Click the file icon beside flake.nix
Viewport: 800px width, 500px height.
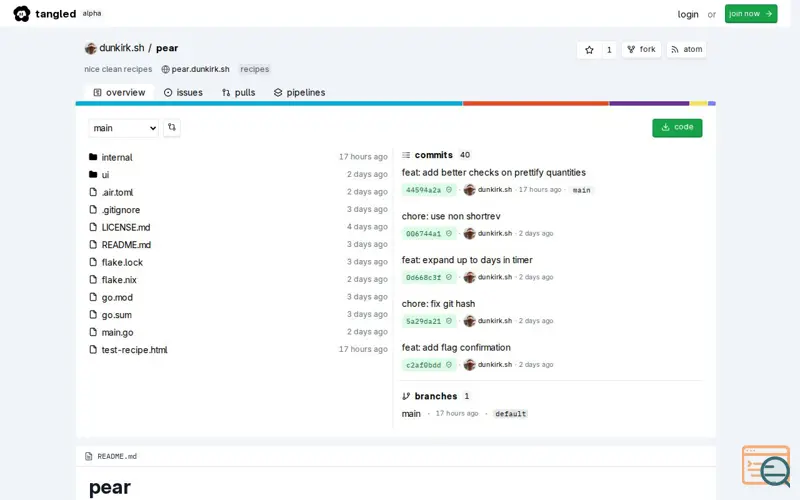pyautogui.click(x=93, y=279)
